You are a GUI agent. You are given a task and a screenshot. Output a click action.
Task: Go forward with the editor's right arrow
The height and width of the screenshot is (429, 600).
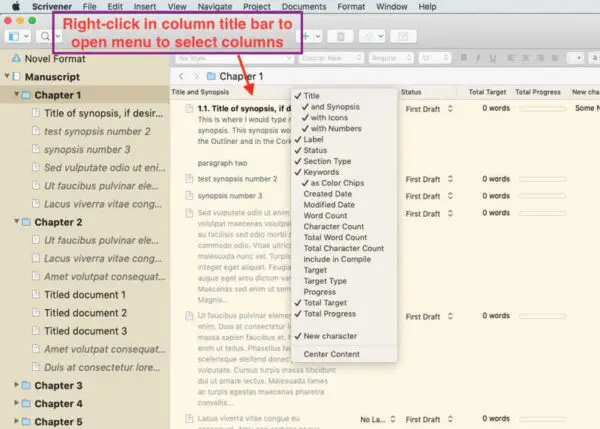[x=196, y=76]
